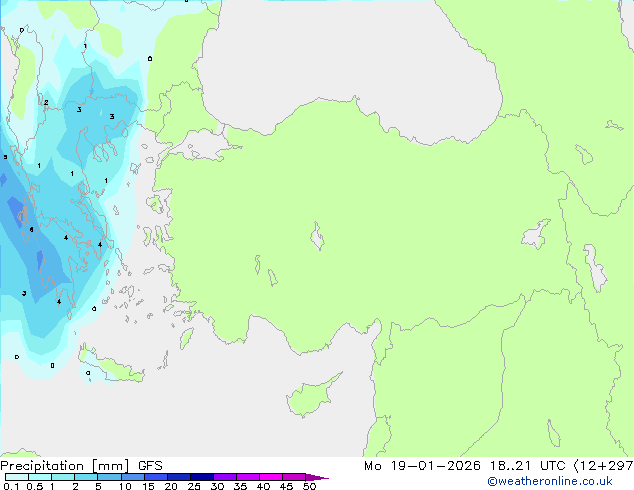Select legend swatch between 2 and 5
Viewport: 634px width, 490px height.
click(x=86, y=477)
